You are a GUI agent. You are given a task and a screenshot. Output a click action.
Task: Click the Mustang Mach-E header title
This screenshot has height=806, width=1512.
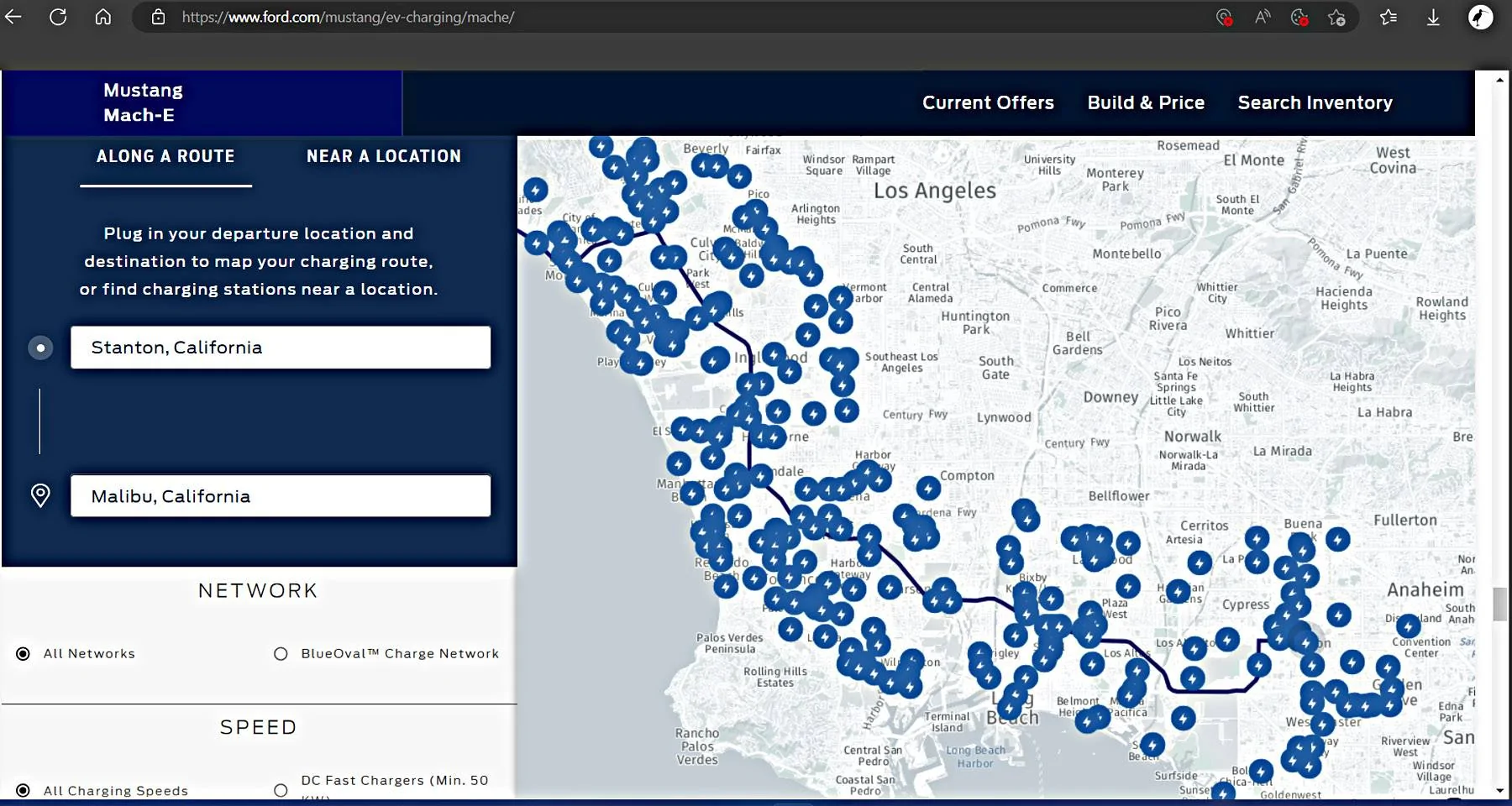(143, 102)
